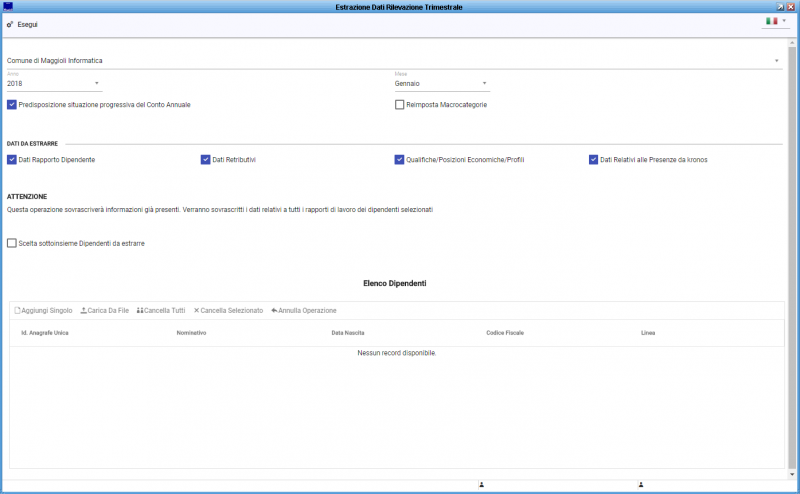Uncheck Dati Relativi alle Presenze da kronos

(x=593, y=160)
